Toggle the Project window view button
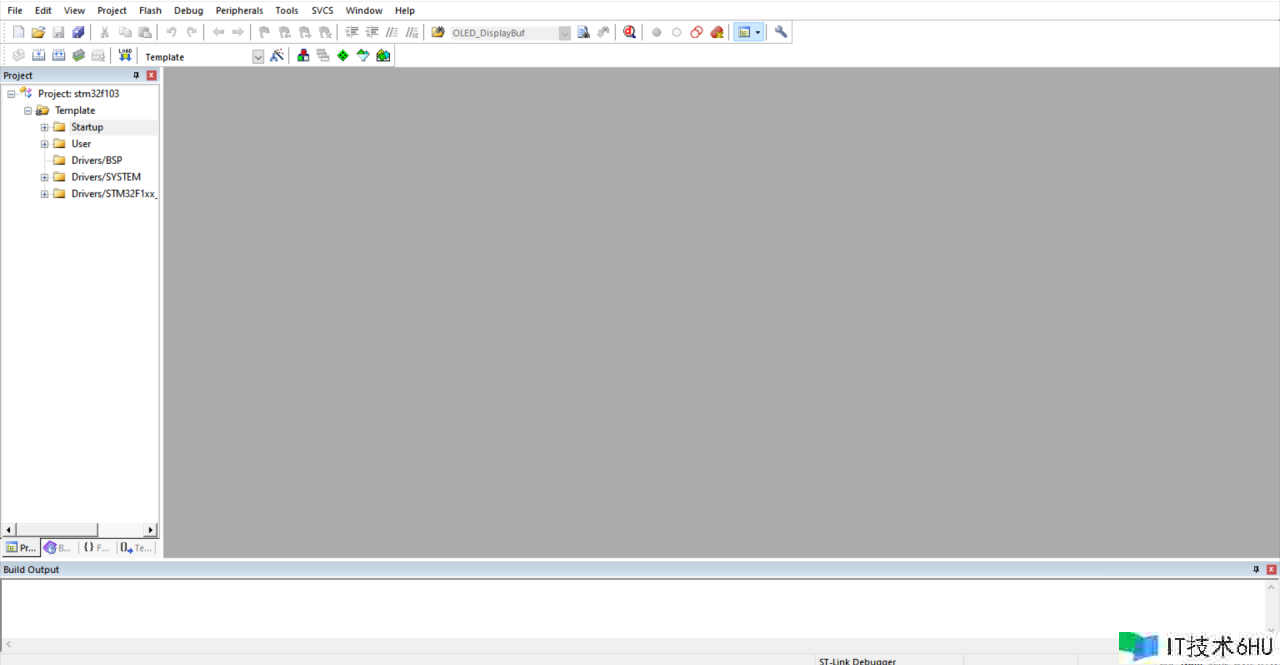Screen dimensions: 1280x665 coord(742,32)
